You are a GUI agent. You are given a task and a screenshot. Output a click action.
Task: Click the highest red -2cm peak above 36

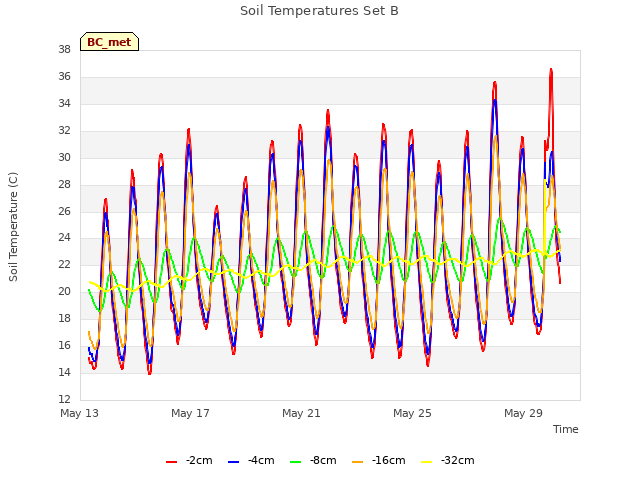click(x=551, y=70)
